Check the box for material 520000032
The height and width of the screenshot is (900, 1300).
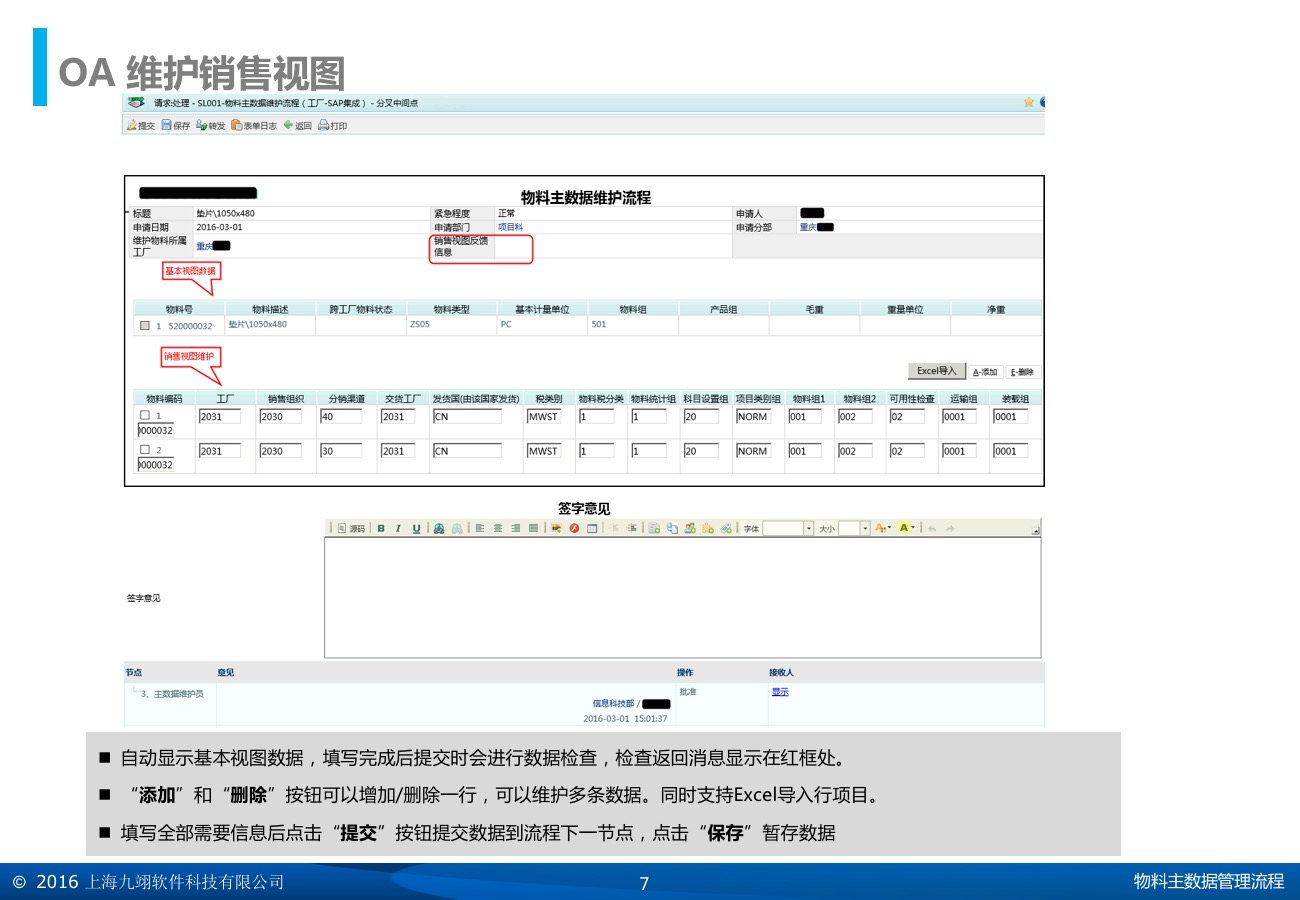[x=145, y=325]
